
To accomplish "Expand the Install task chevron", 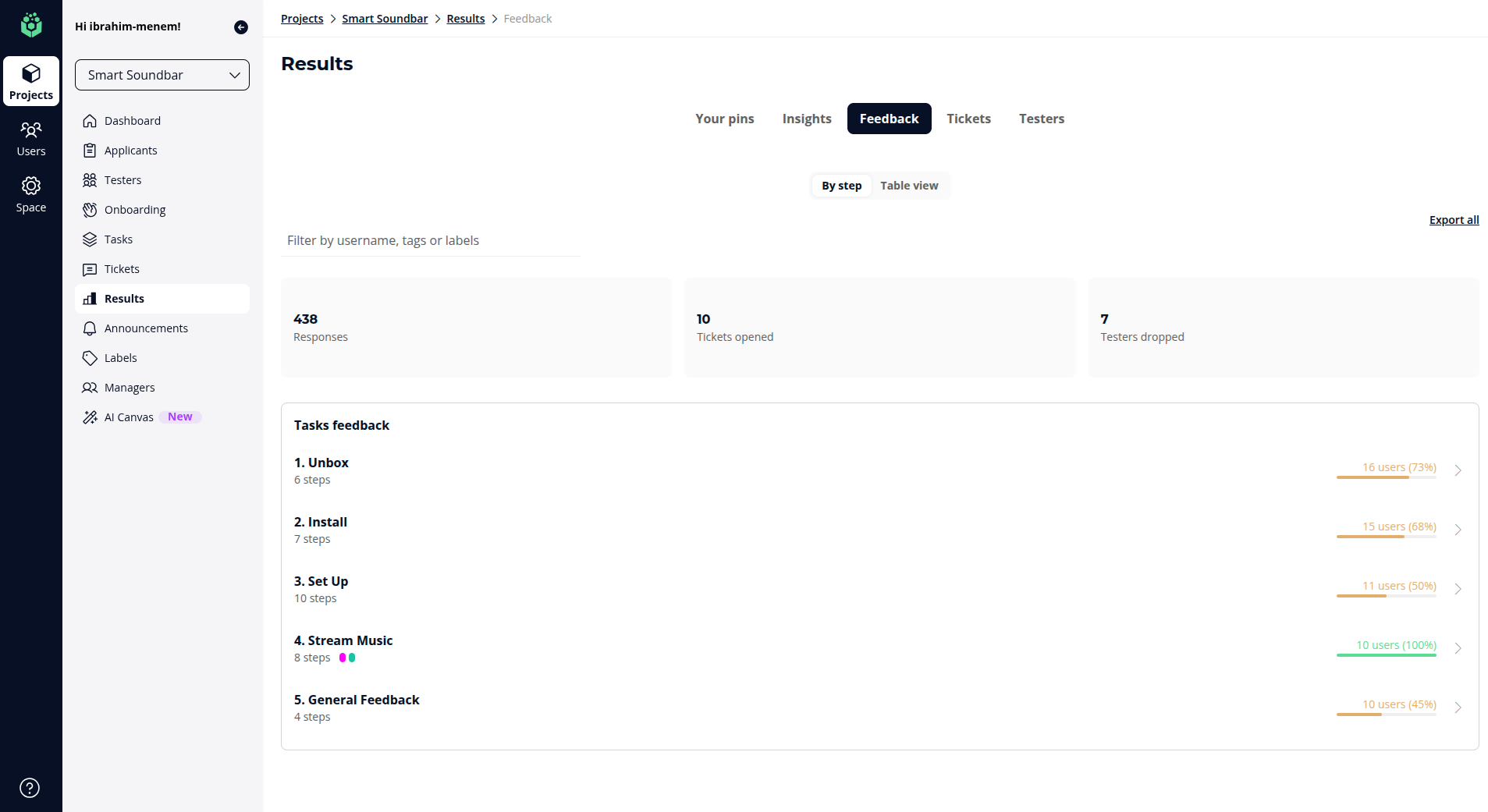I will pos(1458,530).
